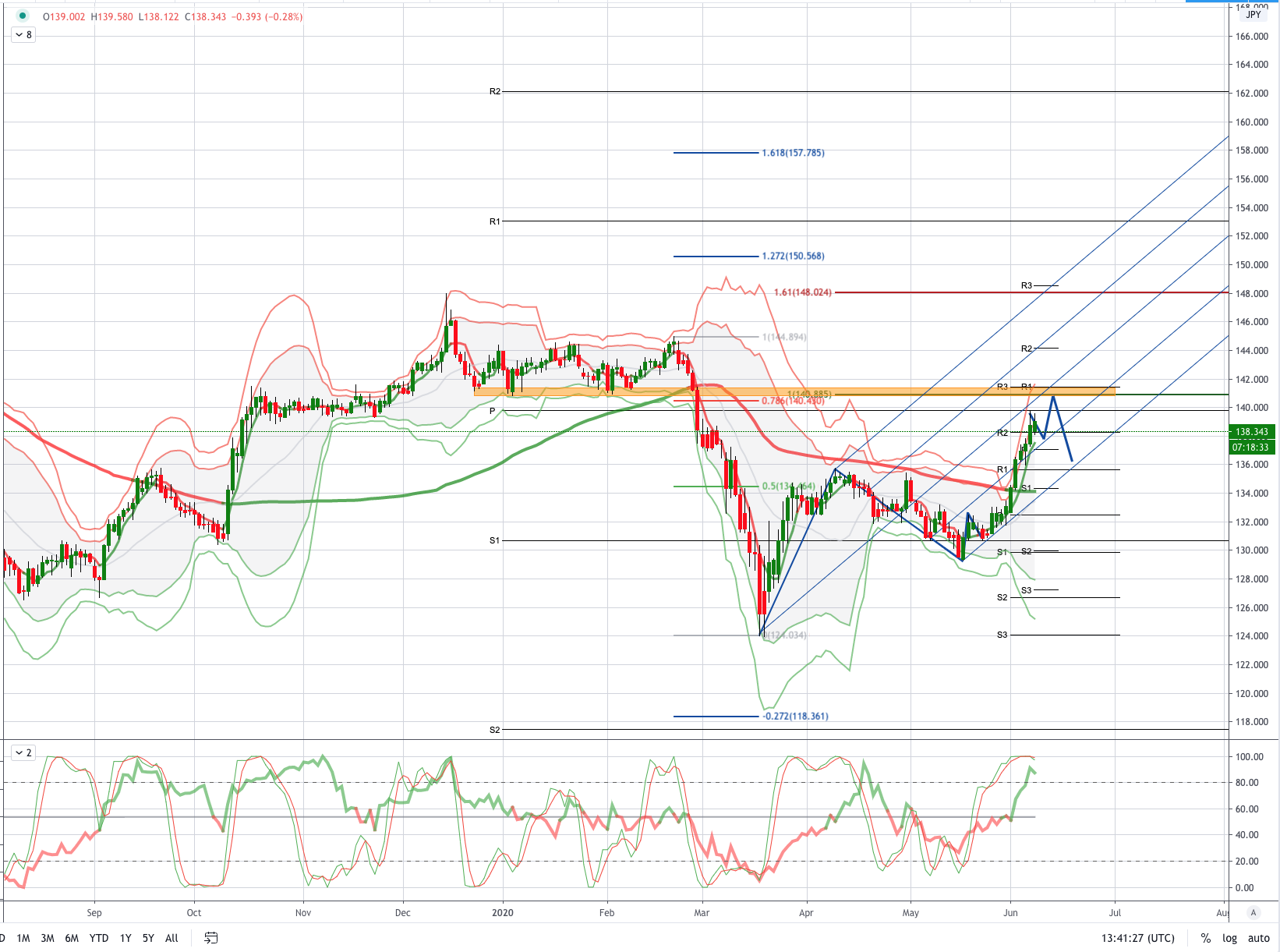
Task: Click the P pivot label
Action: point(493,410)
